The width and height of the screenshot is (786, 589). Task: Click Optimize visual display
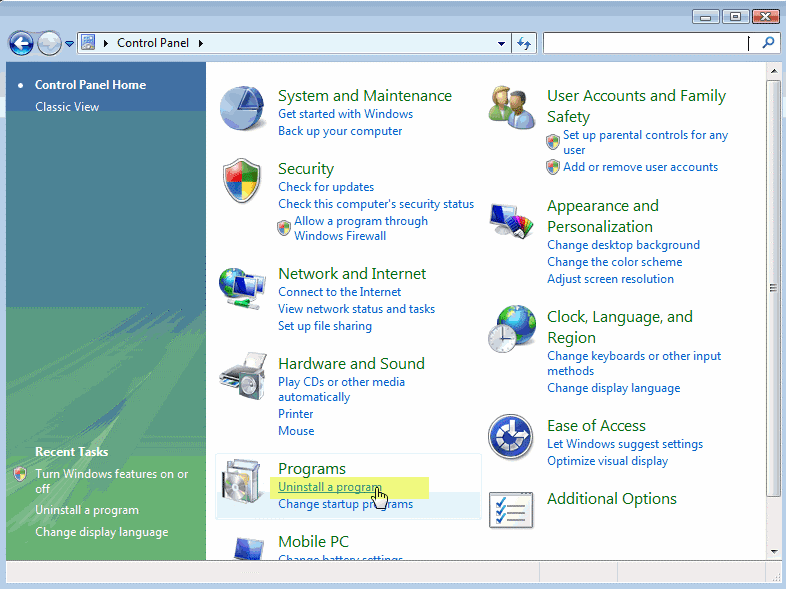pyautogui.click(x=607, y=461)
